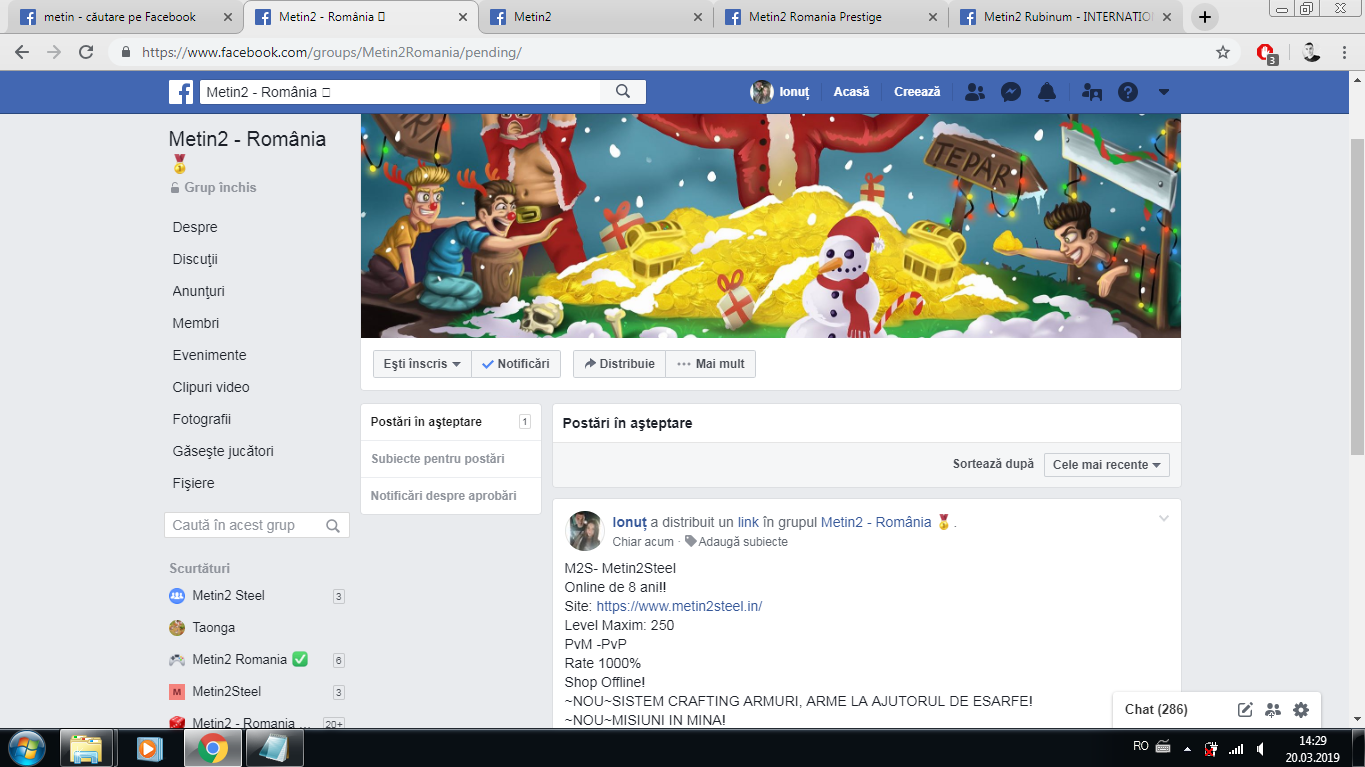This screenshot has width=1365, height=767.
Task: Open the media player taskbar icon
Action: (x=148, y=748)
